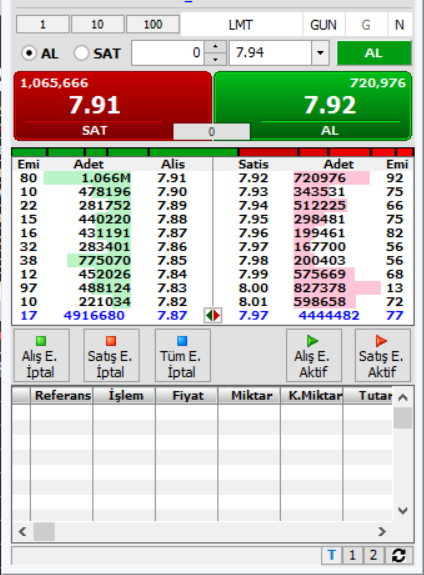Cancel buy orders with Alış E. İptal

[x=41, y=355]
